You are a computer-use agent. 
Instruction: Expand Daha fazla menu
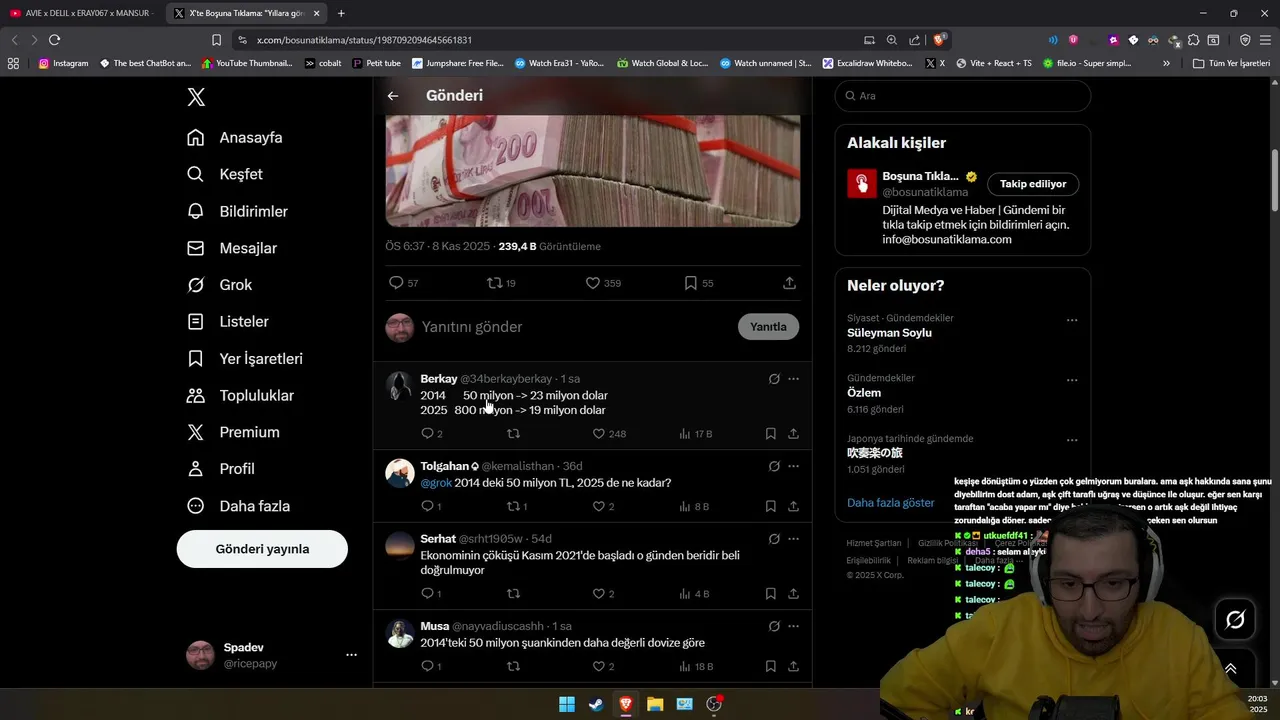(x=238, y=506)
